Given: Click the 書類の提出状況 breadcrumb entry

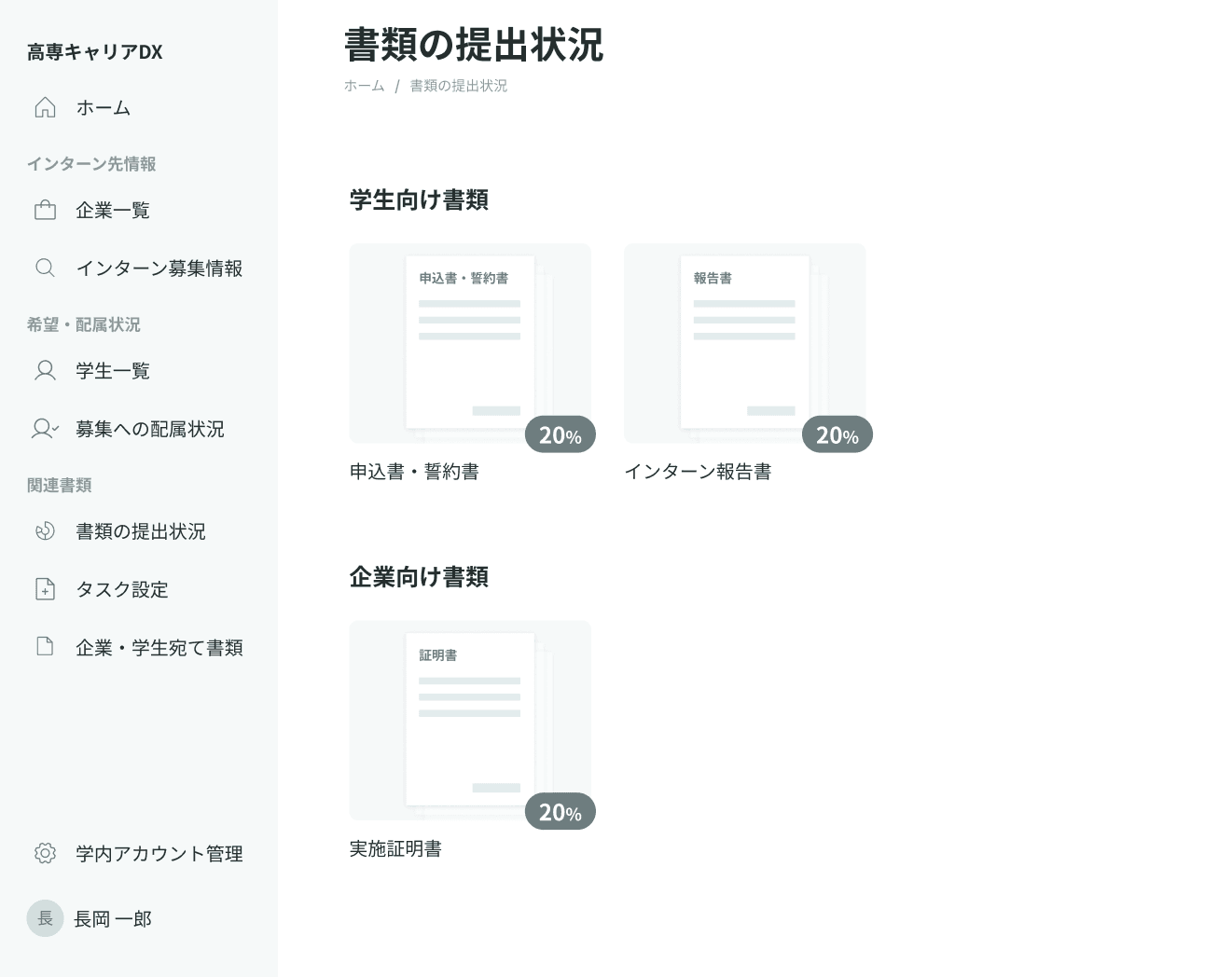Looking at the screenshot, I should point(457,86).
